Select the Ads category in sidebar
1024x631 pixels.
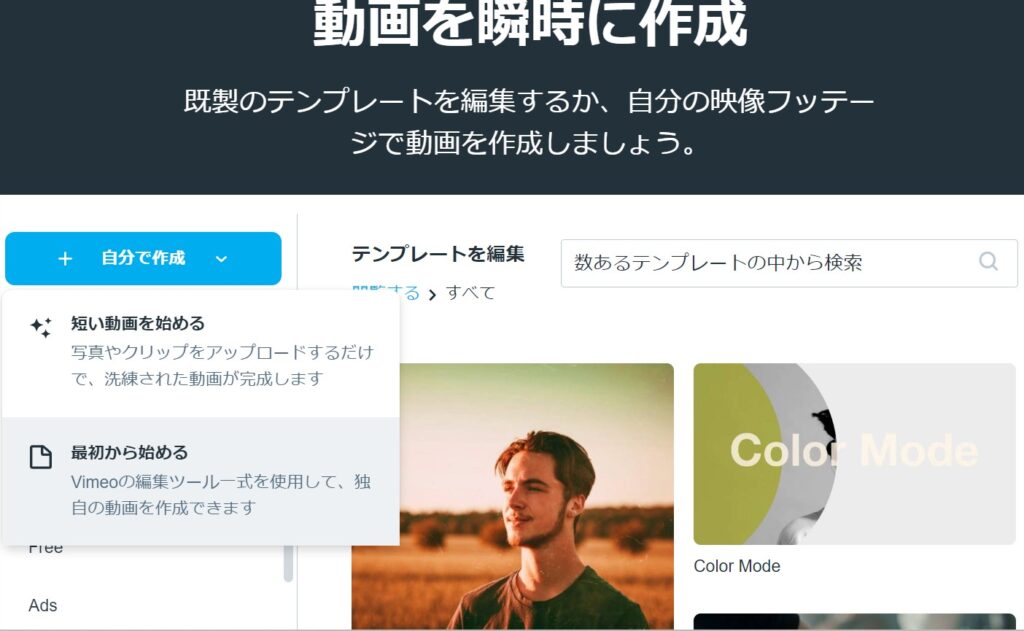click(43, 606)
